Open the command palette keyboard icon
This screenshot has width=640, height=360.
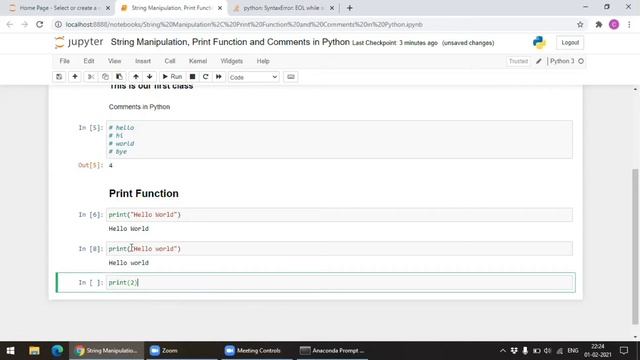tap(291, 77)
